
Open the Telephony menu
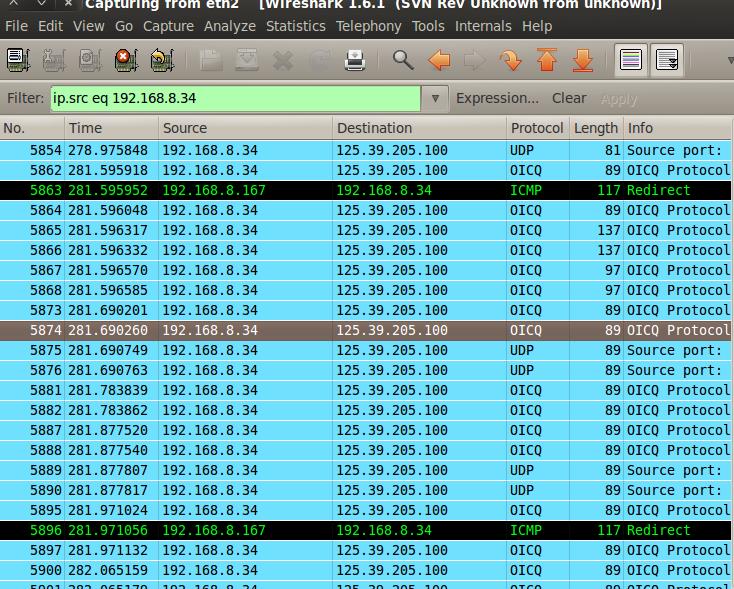coord(368,26)
